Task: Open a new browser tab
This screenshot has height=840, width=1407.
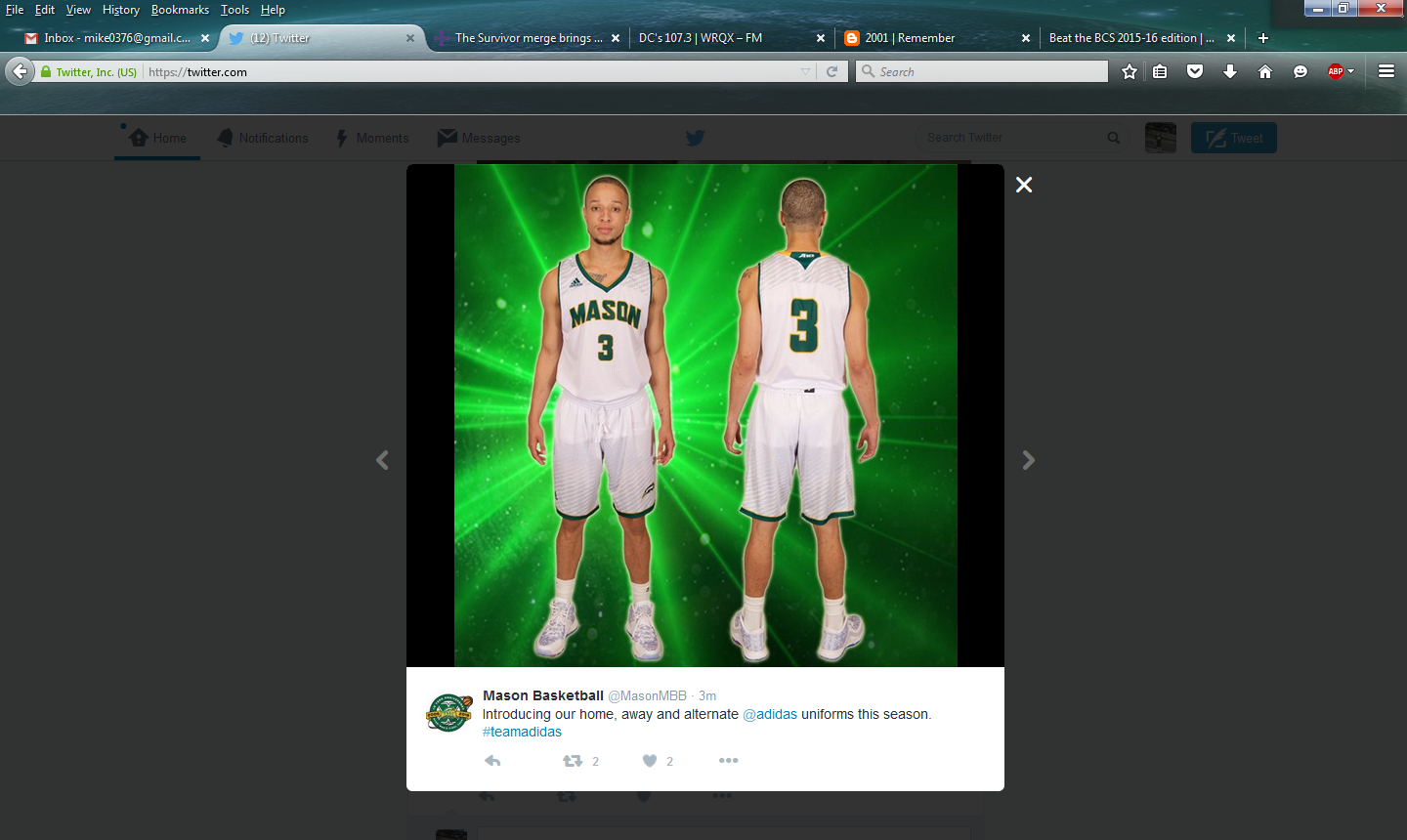Action: pos(1263,38)
